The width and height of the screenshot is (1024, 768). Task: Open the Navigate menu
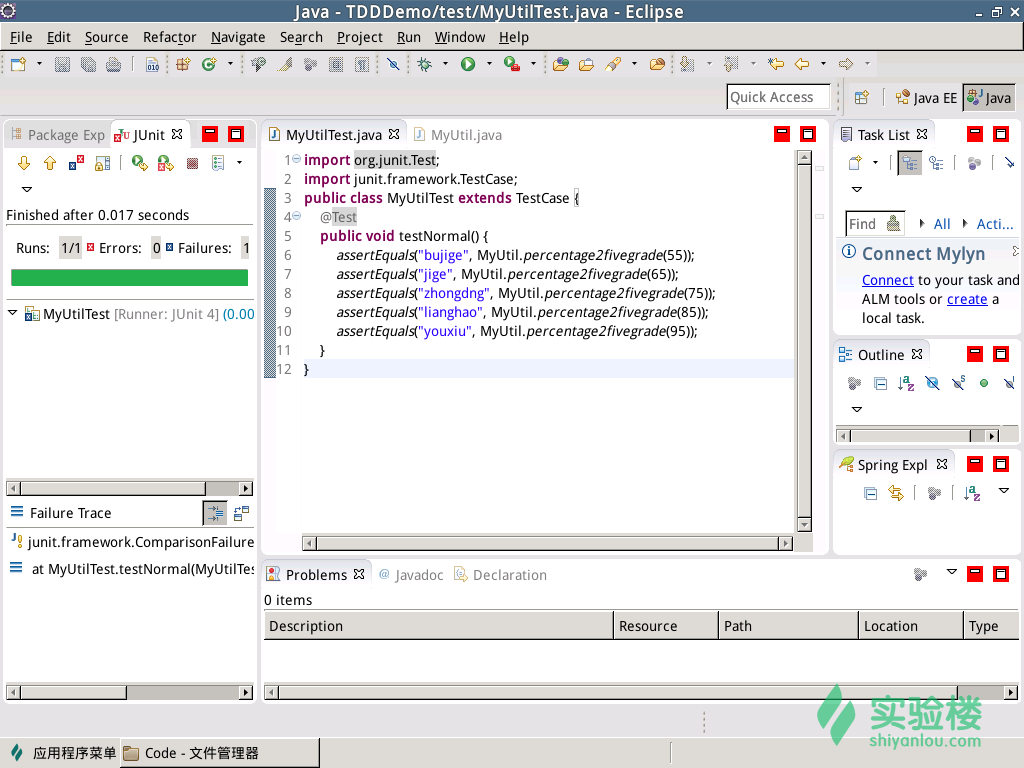click(238, 37)
